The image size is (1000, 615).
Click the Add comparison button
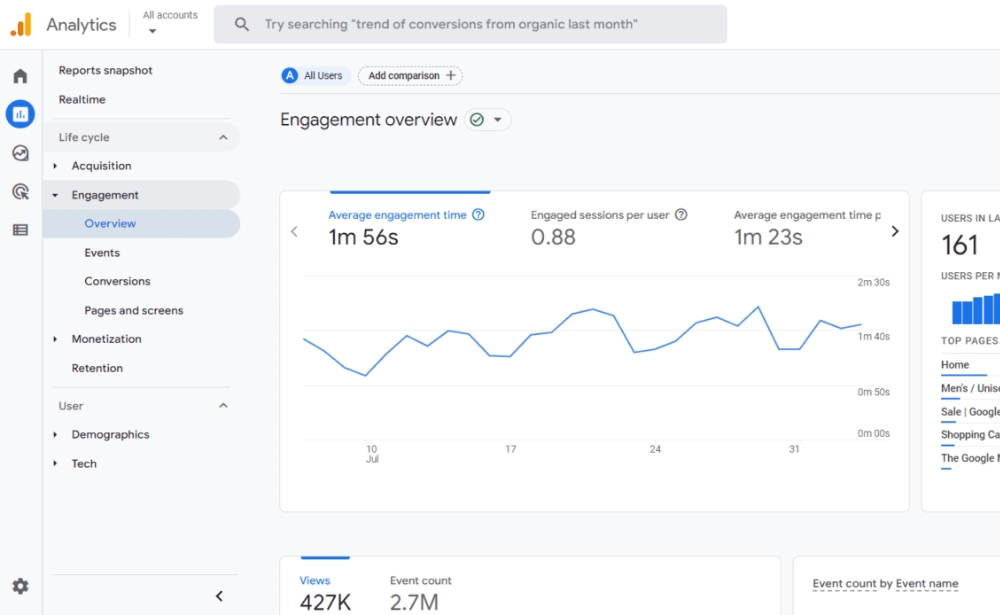[x=410, y=75]
